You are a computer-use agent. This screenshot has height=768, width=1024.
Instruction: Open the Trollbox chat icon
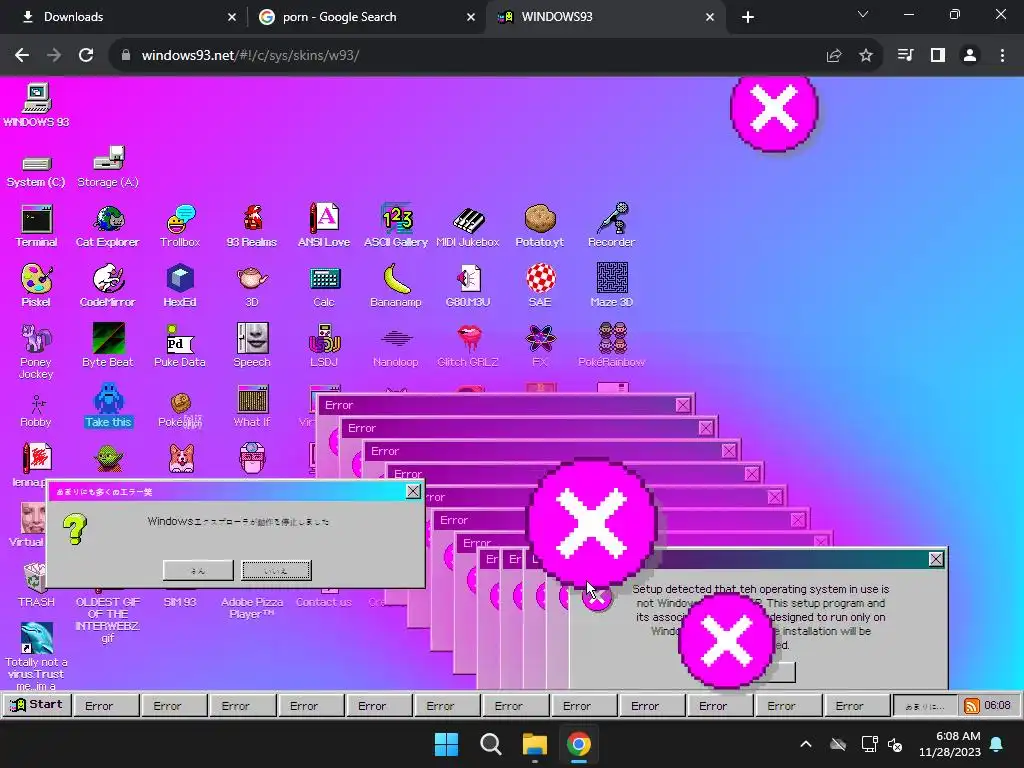[x=180, y=226]
